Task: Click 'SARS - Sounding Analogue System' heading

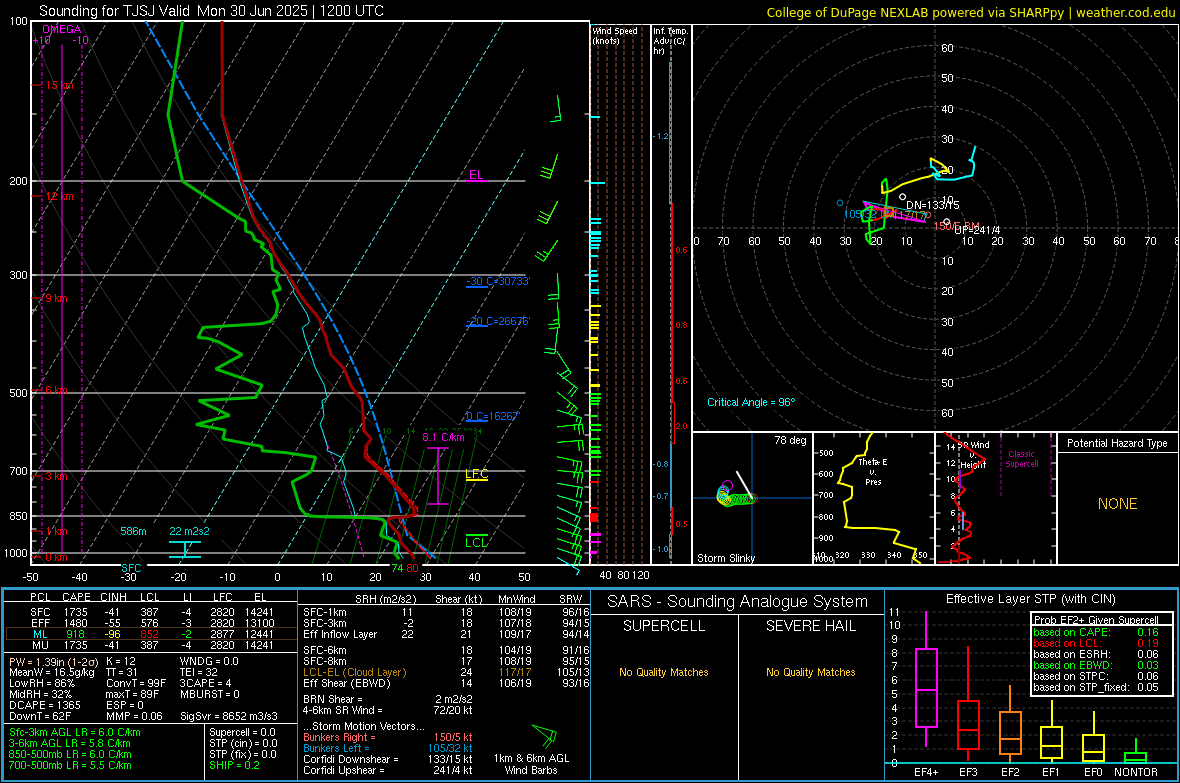Action: click(737, 602)
